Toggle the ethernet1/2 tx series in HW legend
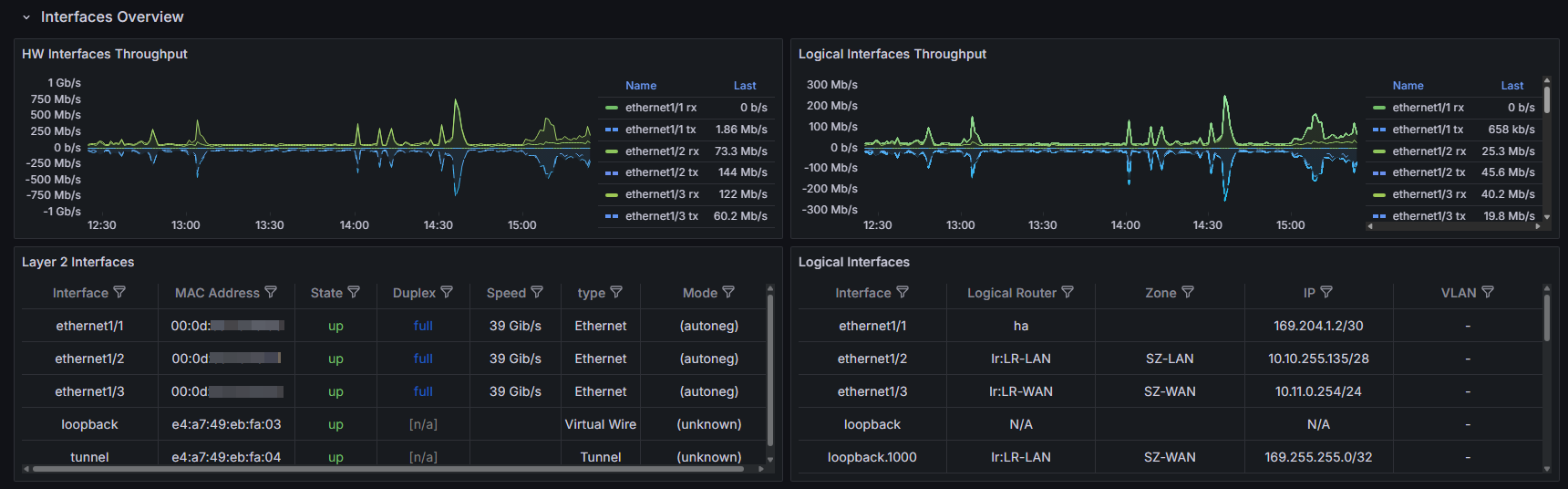This screenshot has height=489, width=1568. [x=661, y=172]
